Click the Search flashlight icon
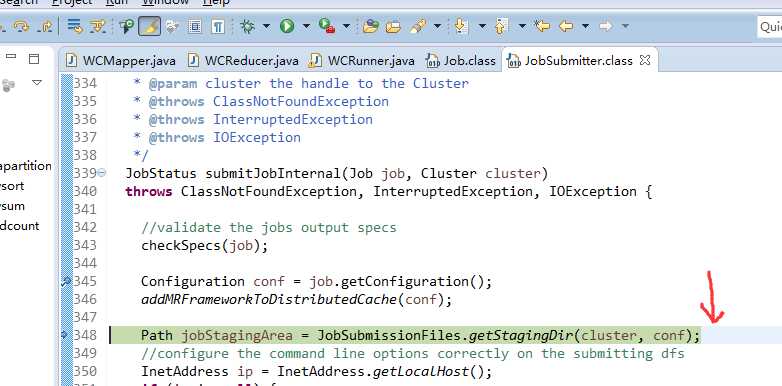 tap(418, 26)
